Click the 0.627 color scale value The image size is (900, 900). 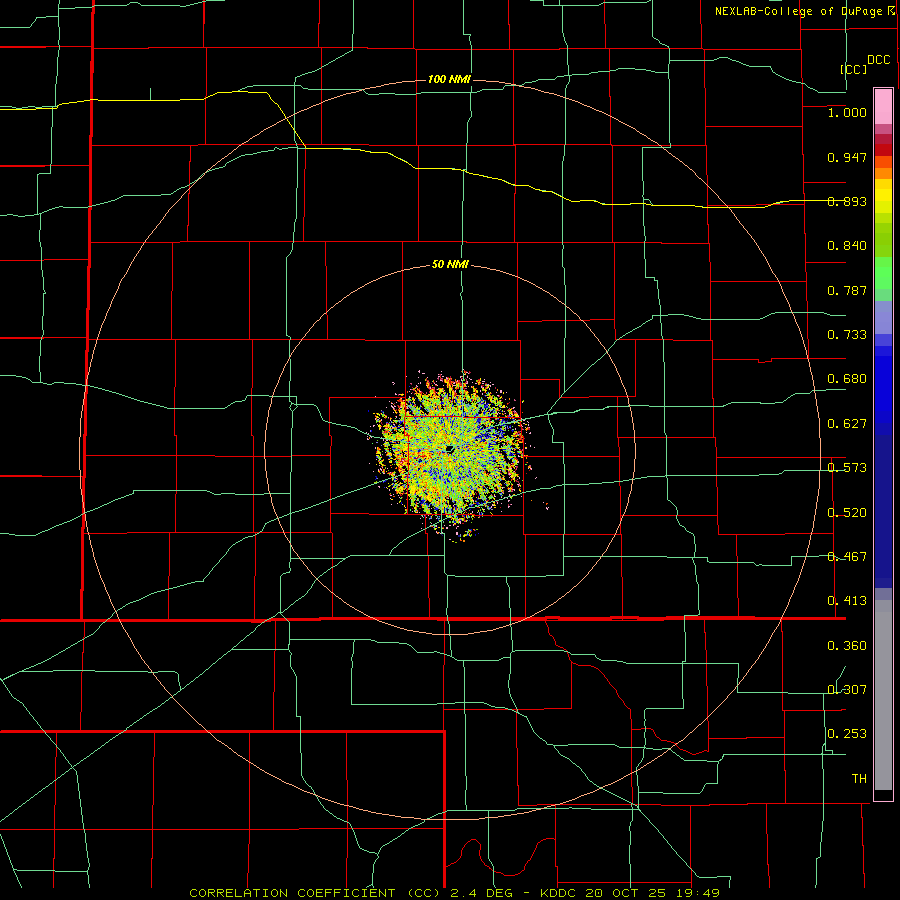pyautogui.click(x=847, y=424)
